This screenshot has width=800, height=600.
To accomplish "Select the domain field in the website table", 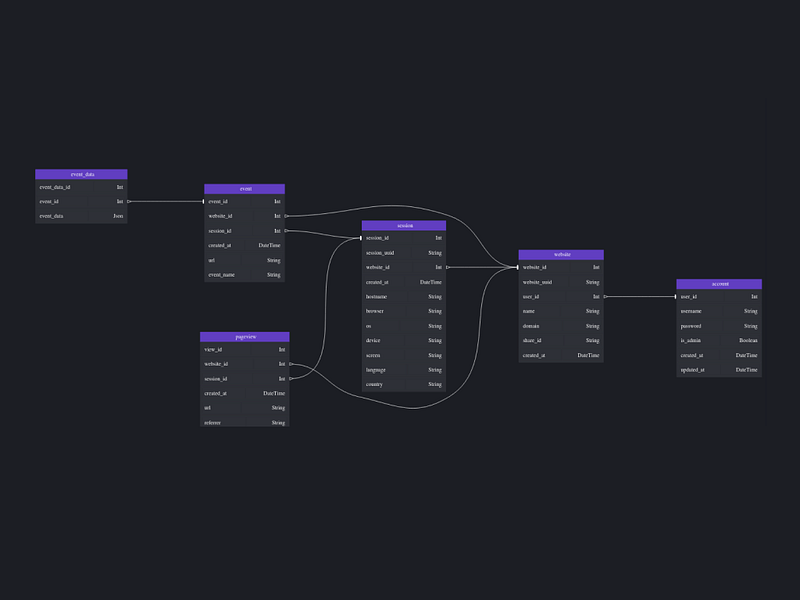I will pos(560,325).
